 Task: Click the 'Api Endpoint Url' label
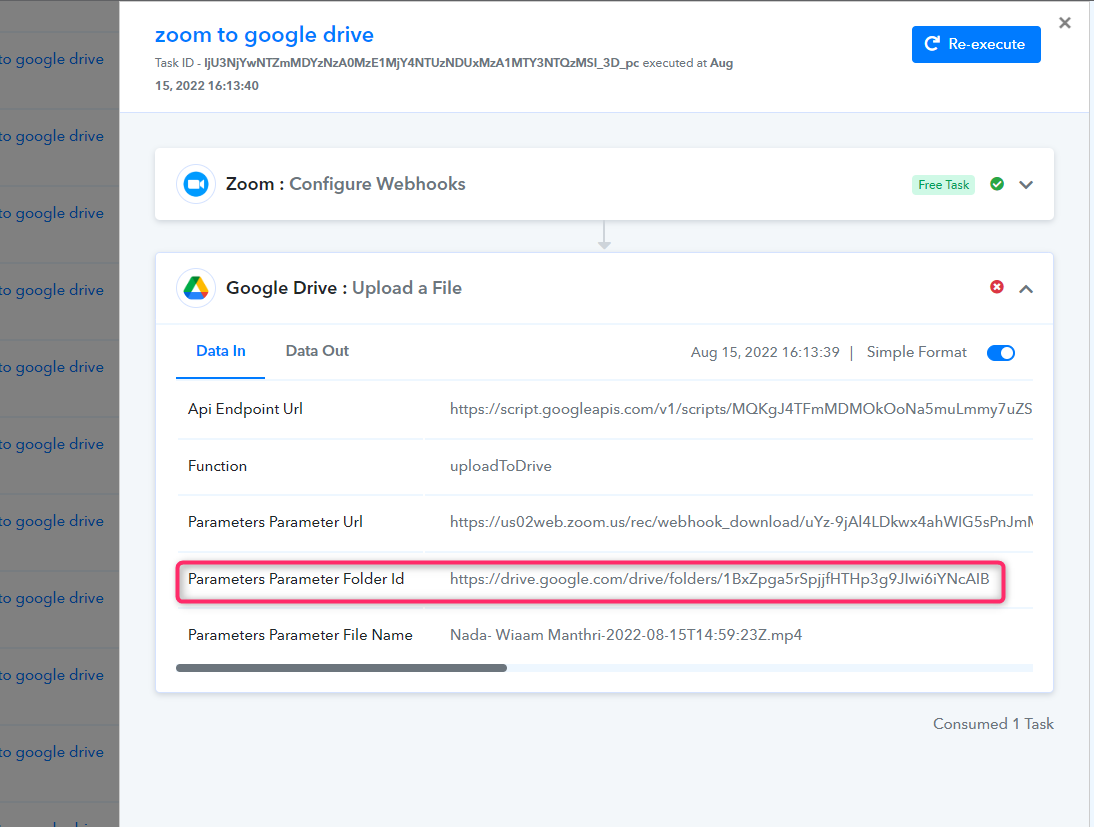(245, 409)
